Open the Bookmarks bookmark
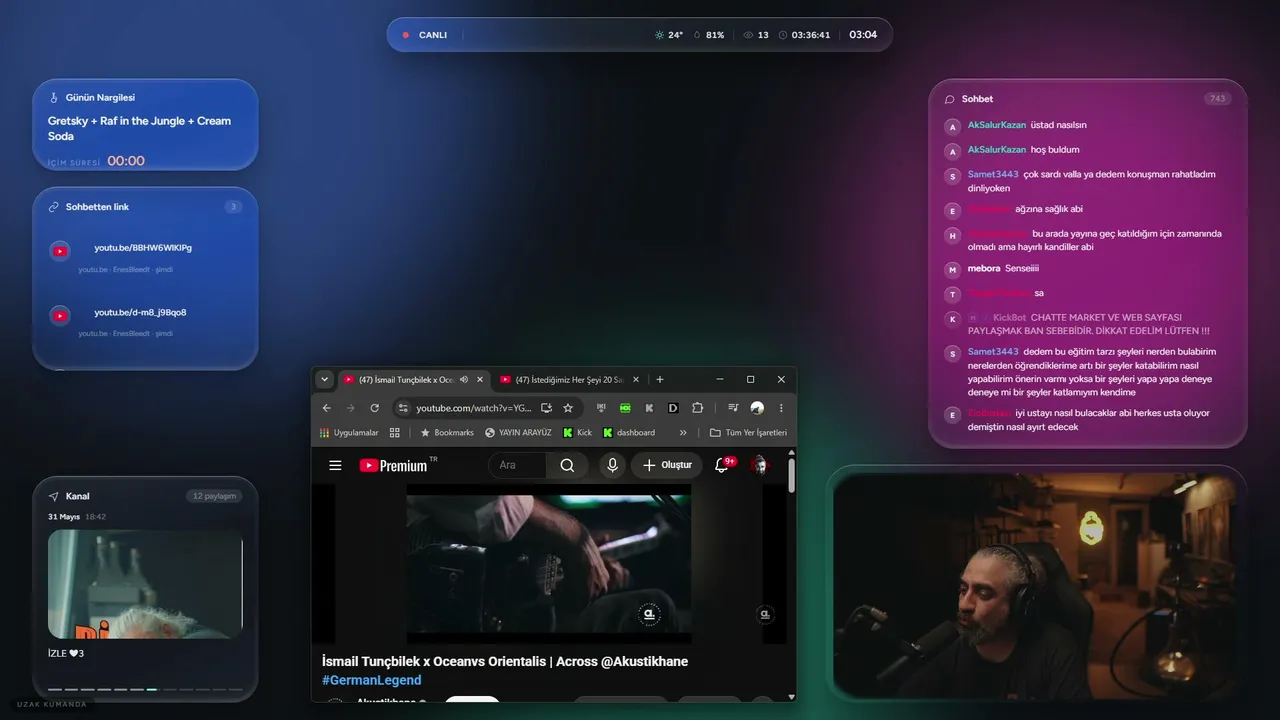Viewport: 1280px width, 720px height. [447, 433]
